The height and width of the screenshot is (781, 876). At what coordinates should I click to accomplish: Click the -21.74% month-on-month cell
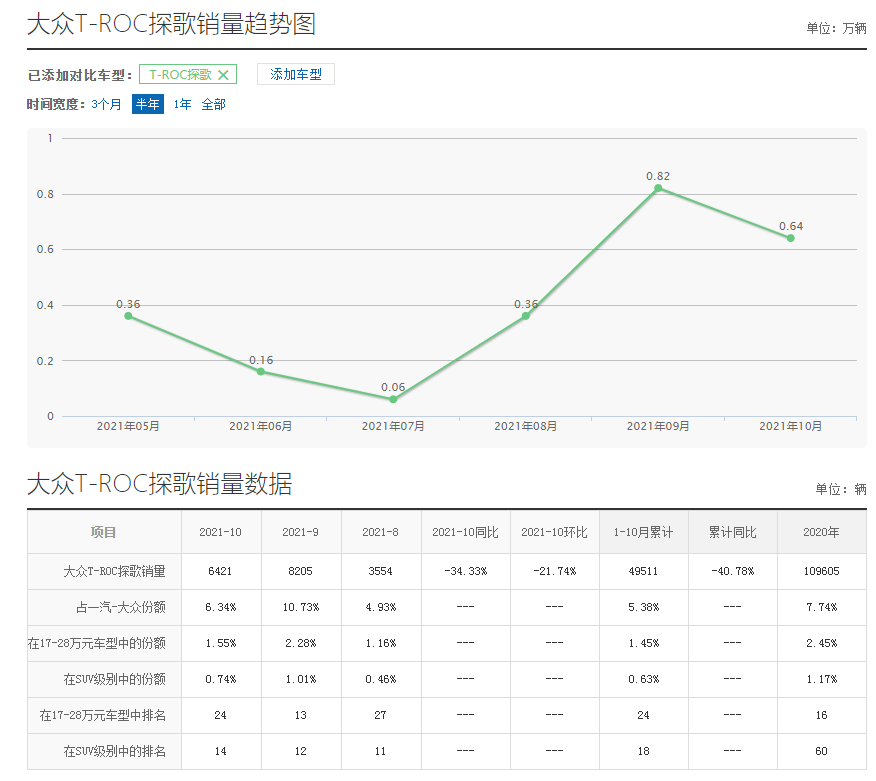(x=554, y=572)
